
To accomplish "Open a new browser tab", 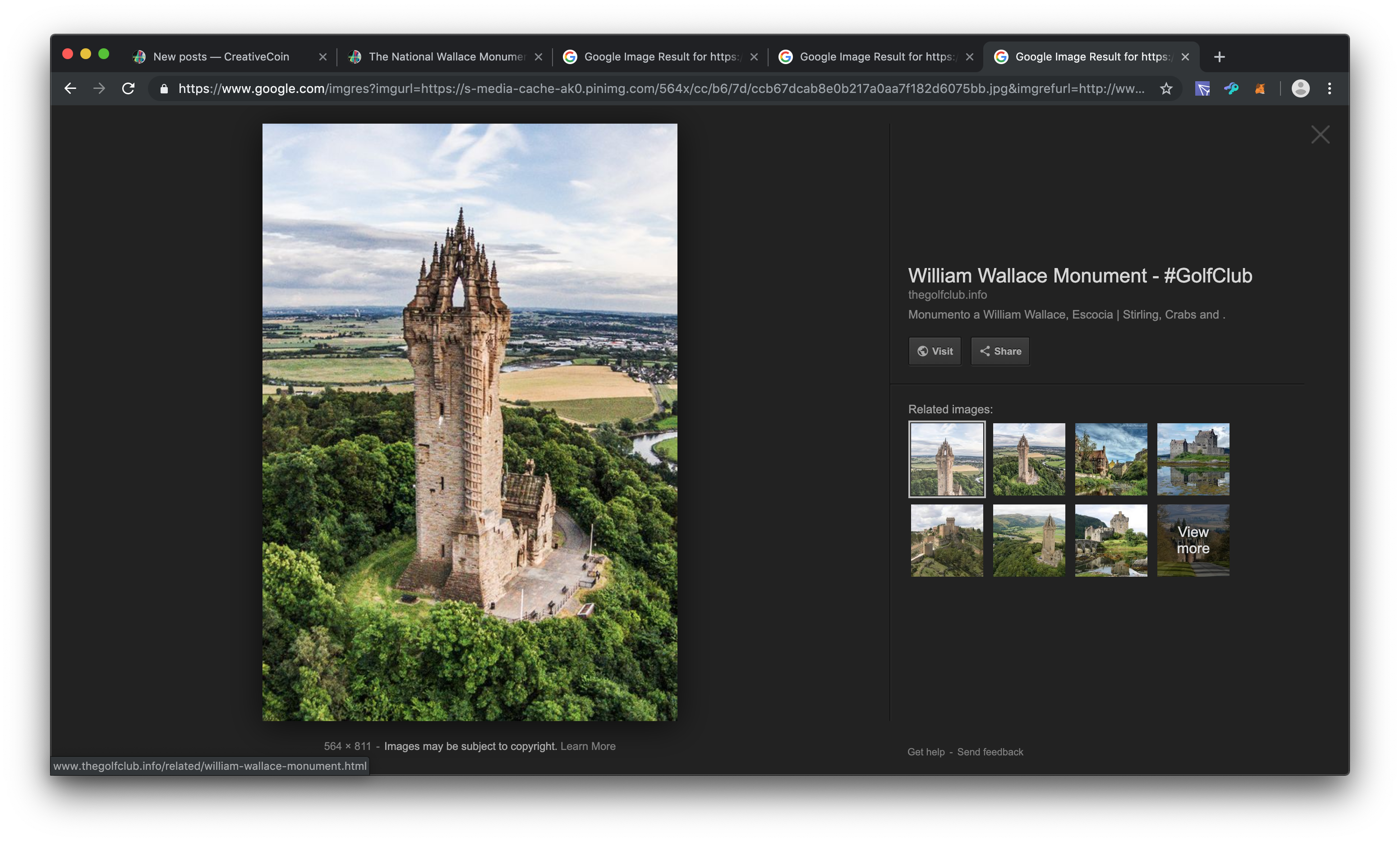I will tap(1219, 57).
